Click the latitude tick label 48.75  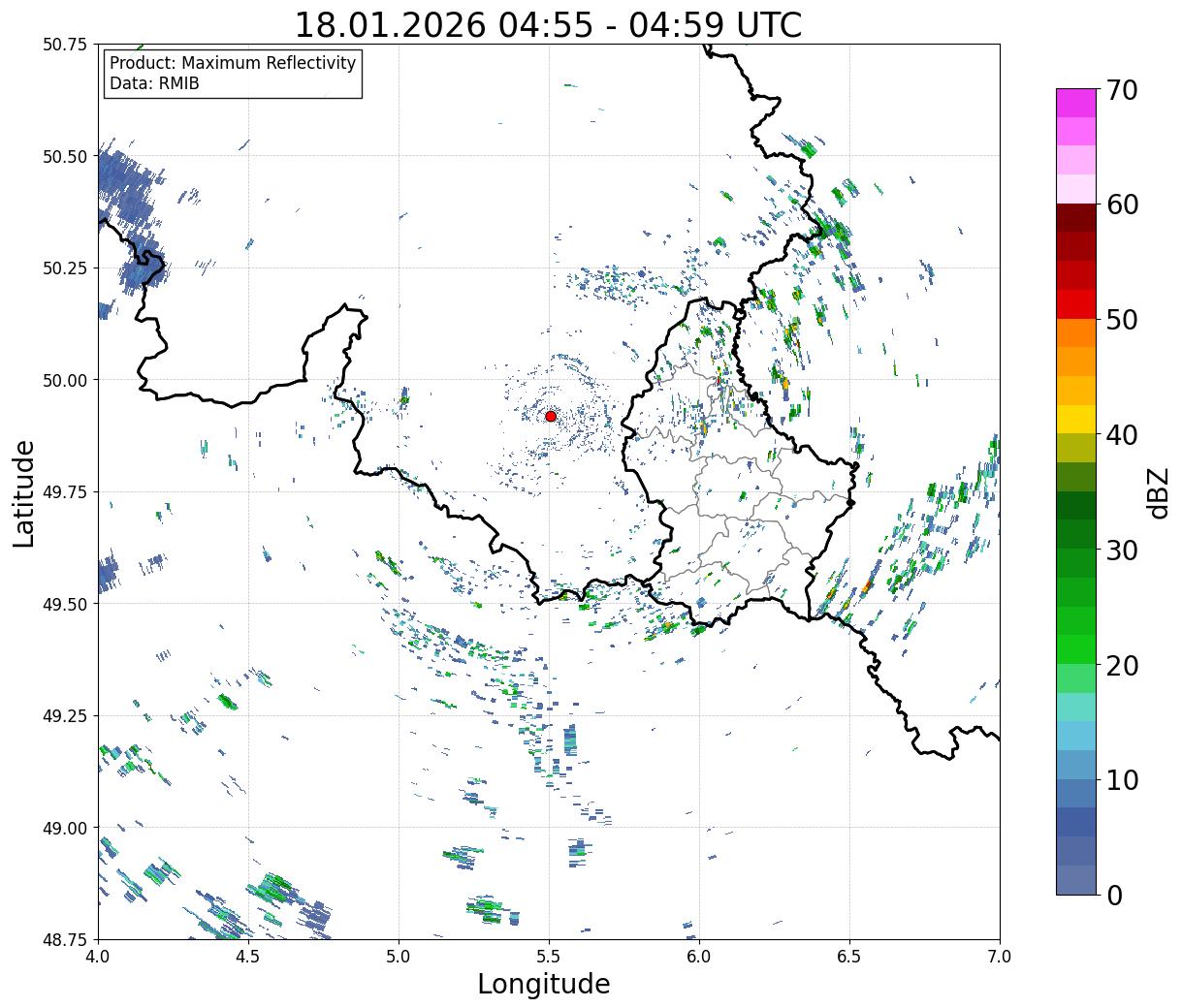coord(65,940)
